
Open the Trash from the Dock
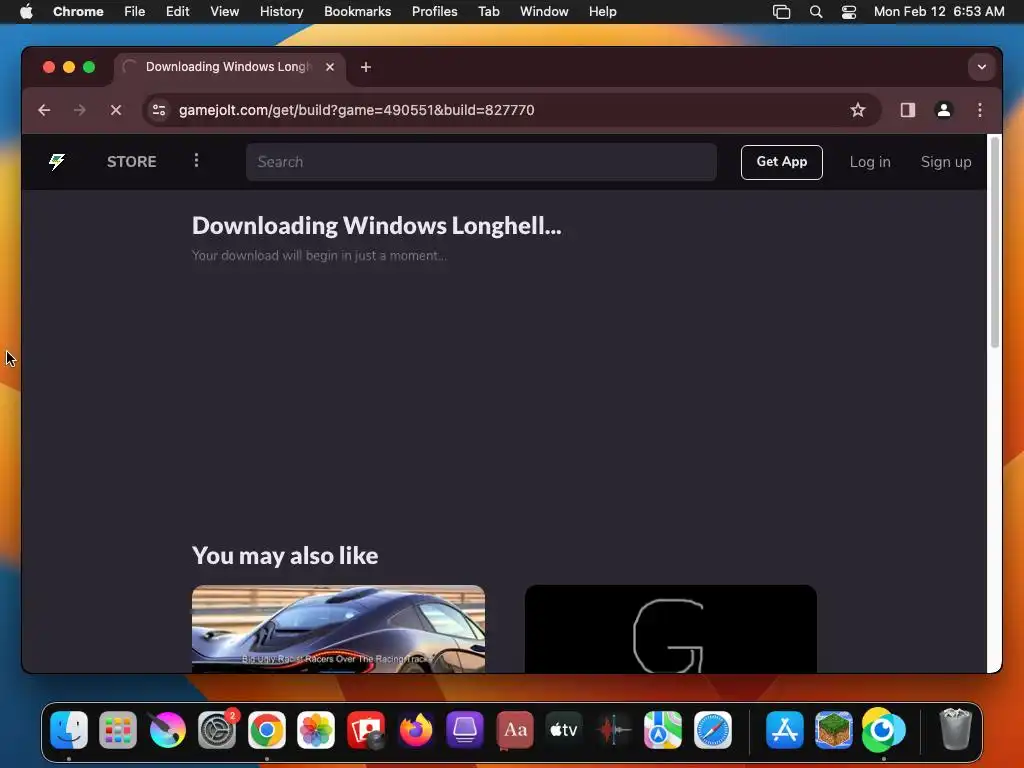pos(955,729)
